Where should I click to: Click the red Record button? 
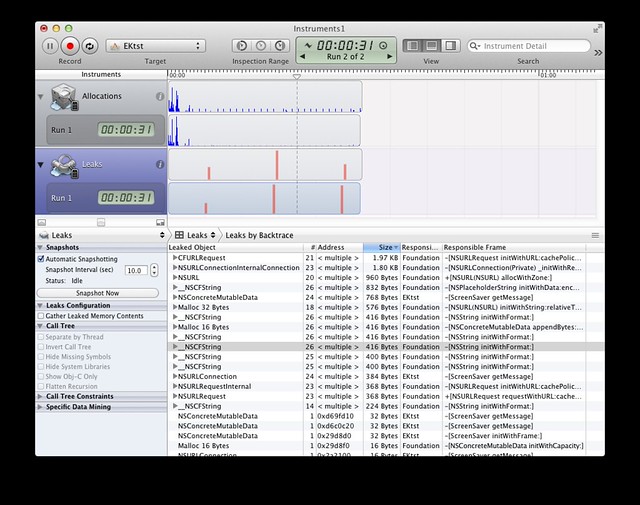tap(70, 46)
